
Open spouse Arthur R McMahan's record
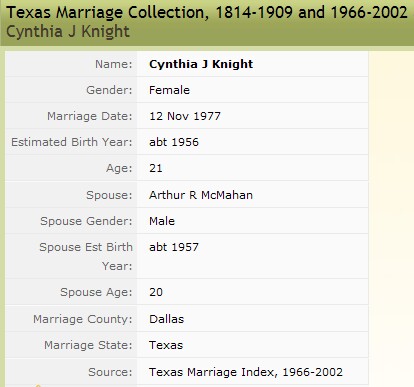tap(201, 195)
